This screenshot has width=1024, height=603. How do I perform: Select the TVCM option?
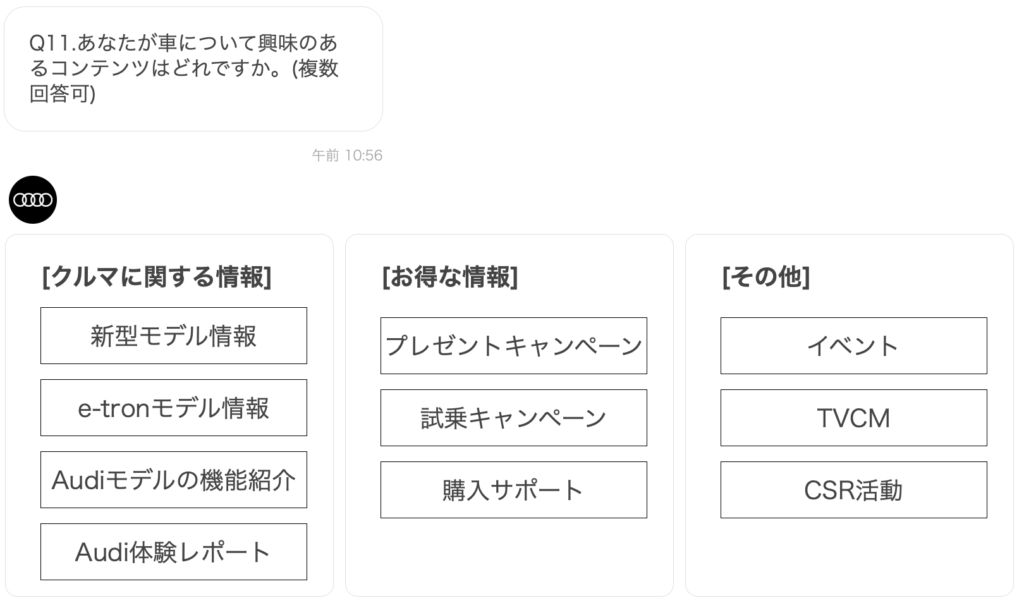[x=854, y=417]
